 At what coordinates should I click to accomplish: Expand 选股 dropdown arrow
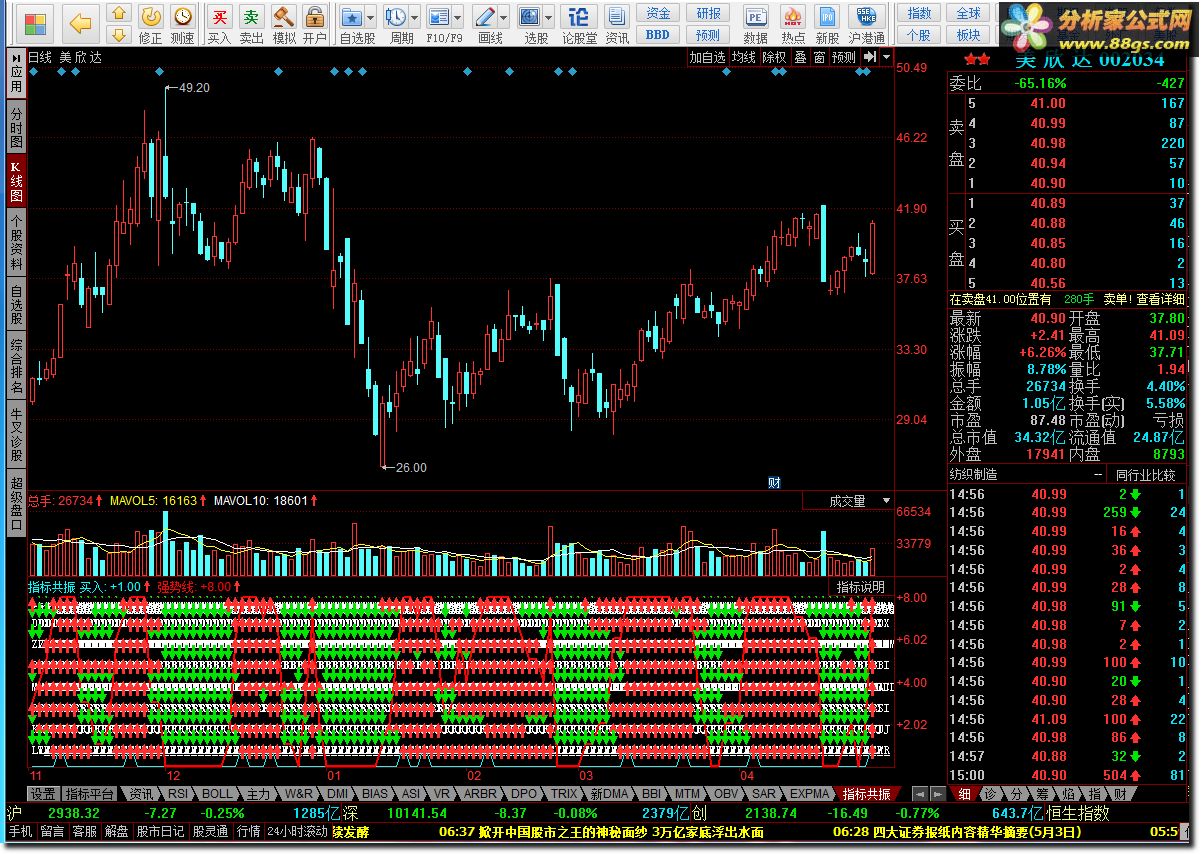pos(549,19)
